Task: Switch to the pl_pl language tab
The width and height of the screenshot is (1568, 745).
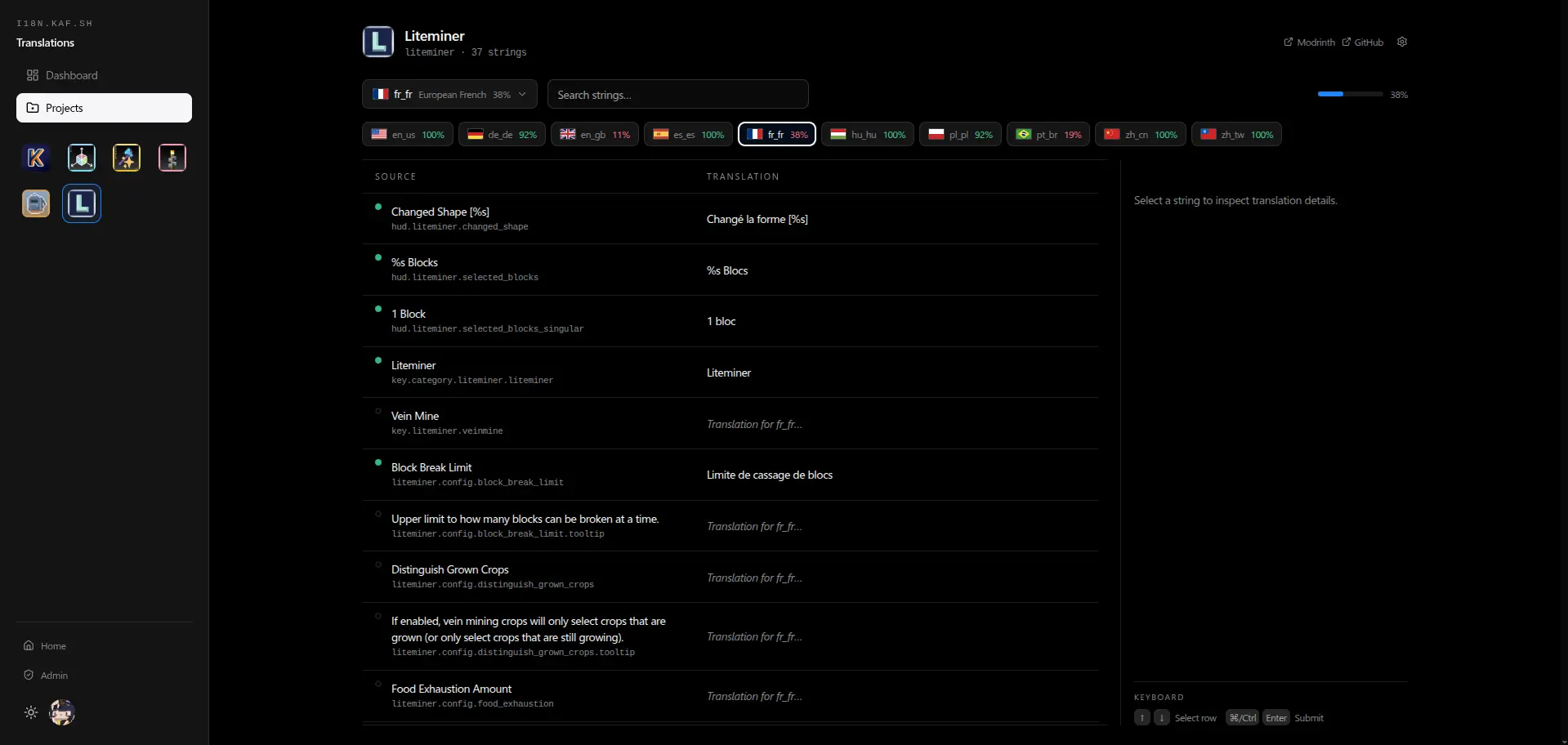Action: pos(960,134)
